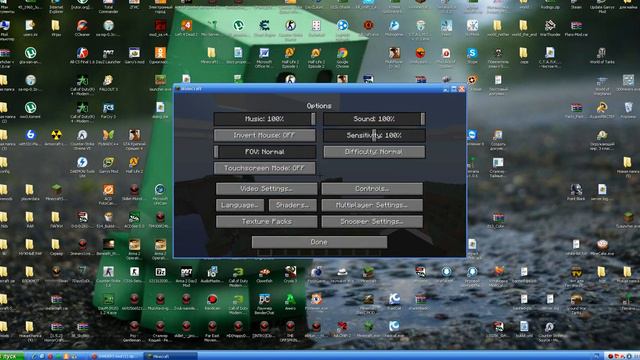Minimize the Minecraft window
The width and height of the screenshot is (640, 360).
446,89
